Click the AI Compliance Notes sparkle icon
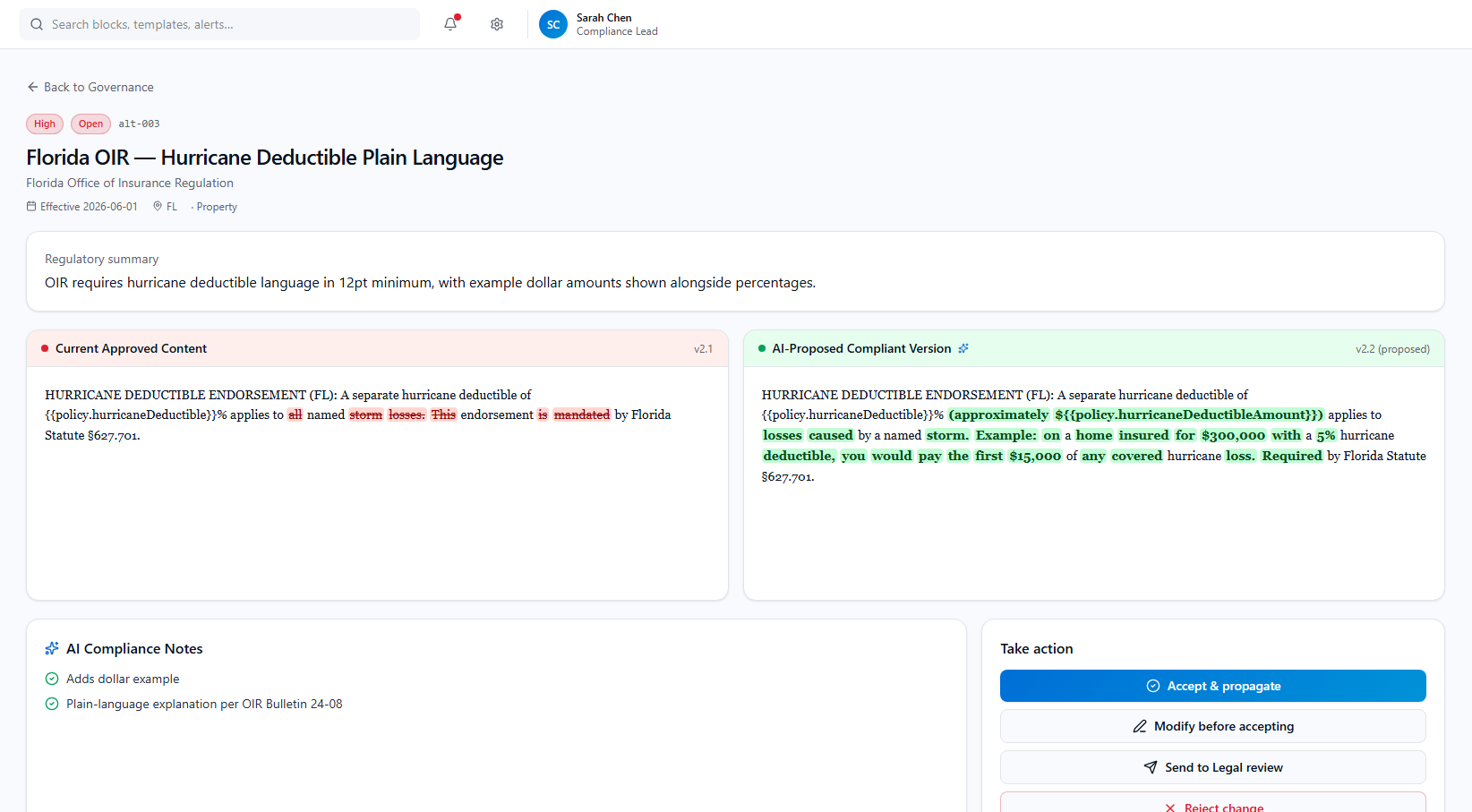Screen dimensions: 1472x812 pyautogui.click(x=52, y=648)
